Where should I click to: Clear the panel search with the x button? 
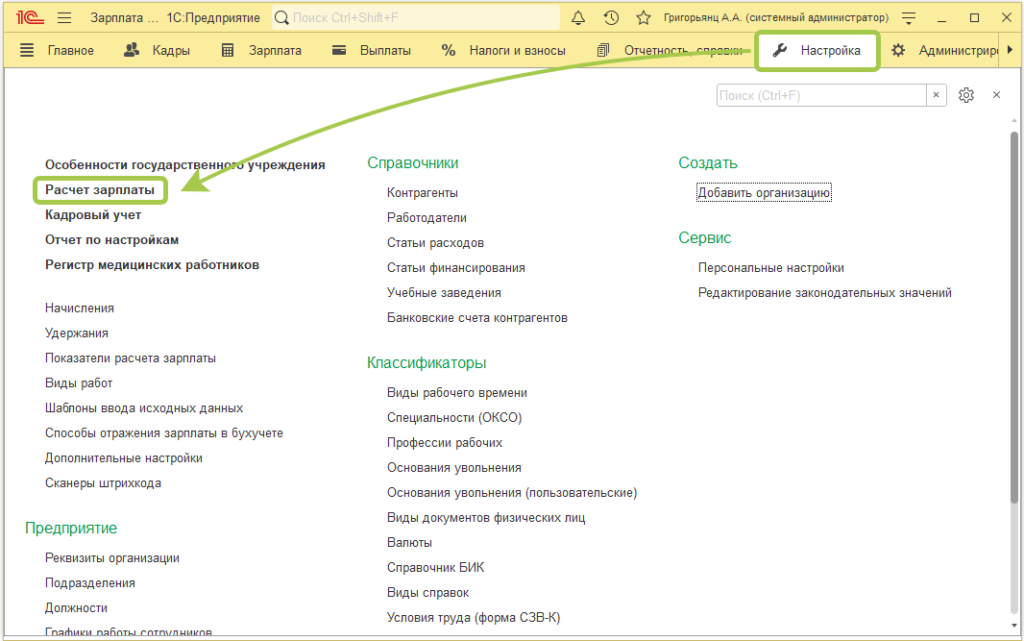point(936,95)
